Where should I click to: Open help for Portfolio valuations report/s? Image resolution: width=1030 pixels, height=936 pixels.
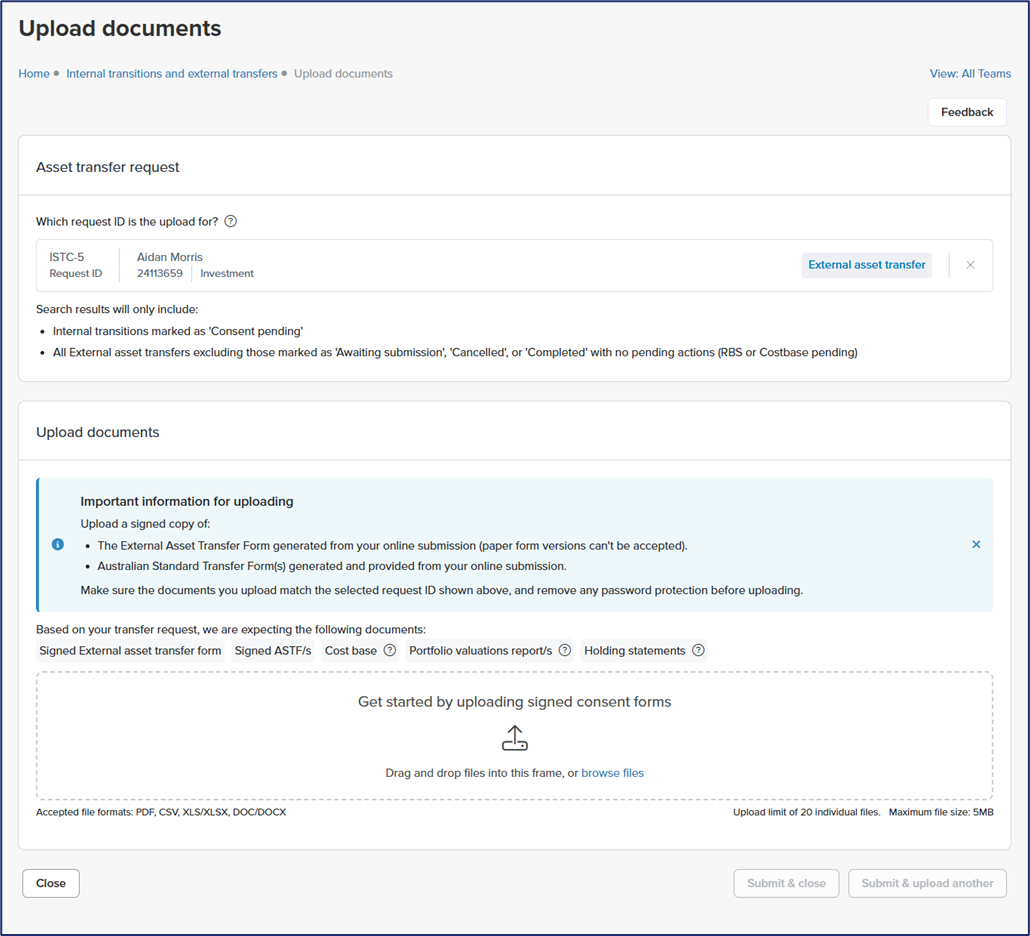point(565,651)
